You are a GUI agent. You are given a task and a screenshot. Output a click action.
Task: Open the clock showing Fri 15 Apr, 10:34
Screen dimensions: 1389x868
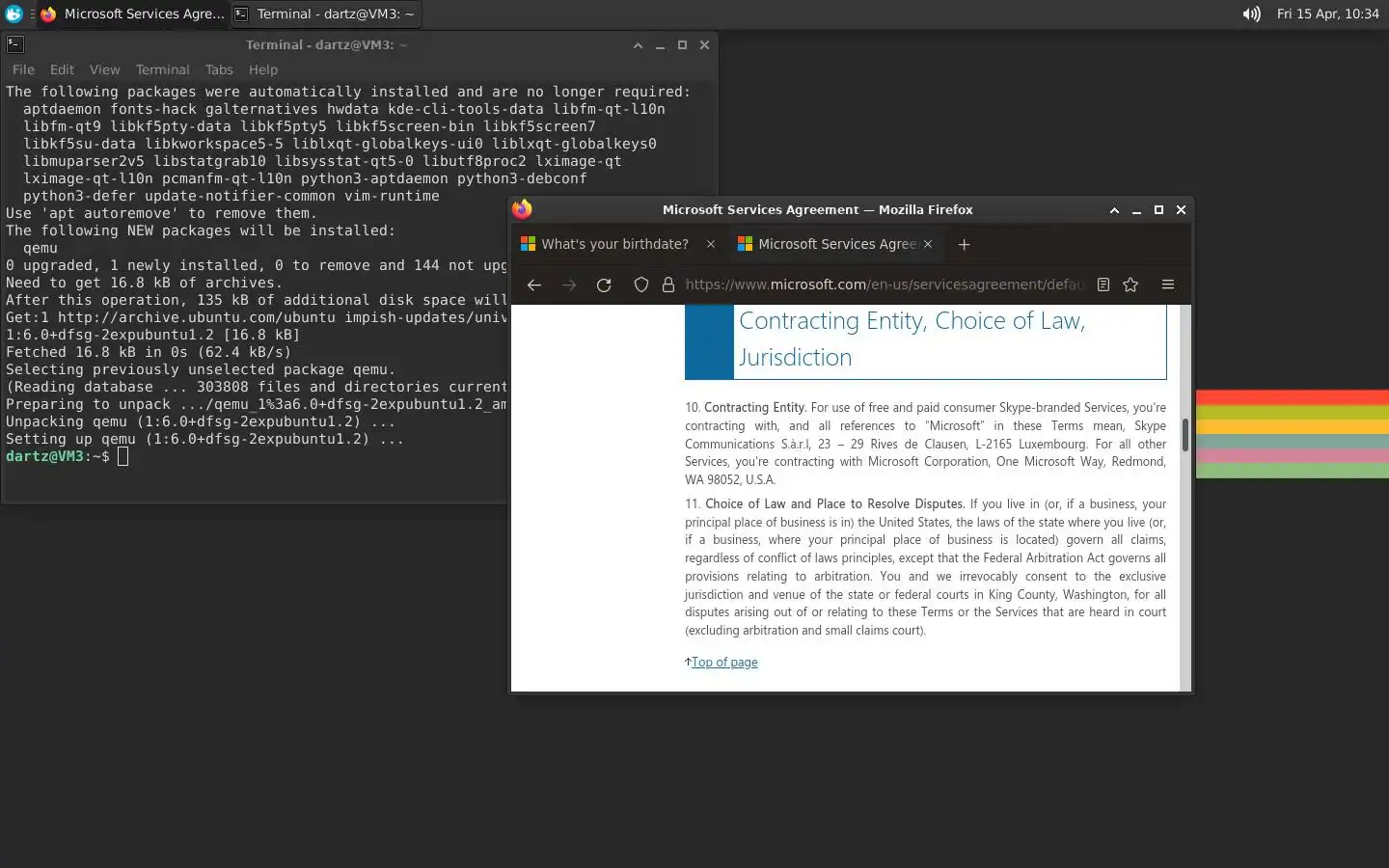(1327, 14)
